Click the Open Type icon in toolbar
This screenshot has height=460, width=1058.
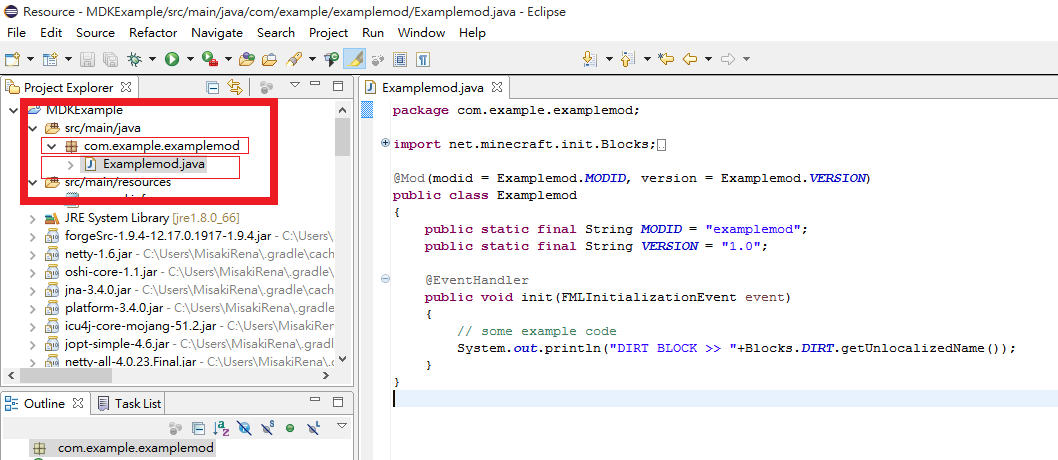tap(247, 59)
